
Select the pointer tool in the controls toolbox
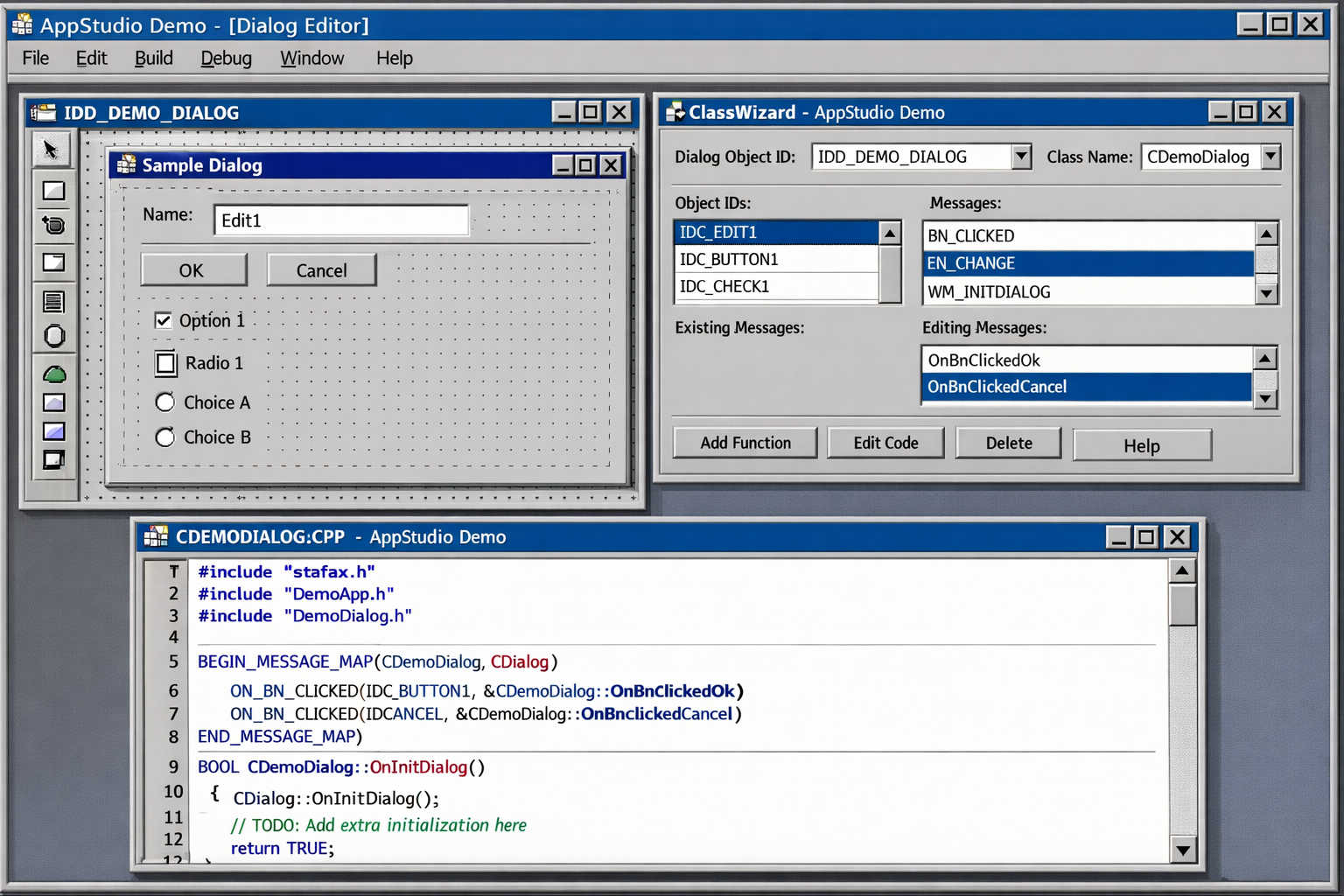point(52,149)
